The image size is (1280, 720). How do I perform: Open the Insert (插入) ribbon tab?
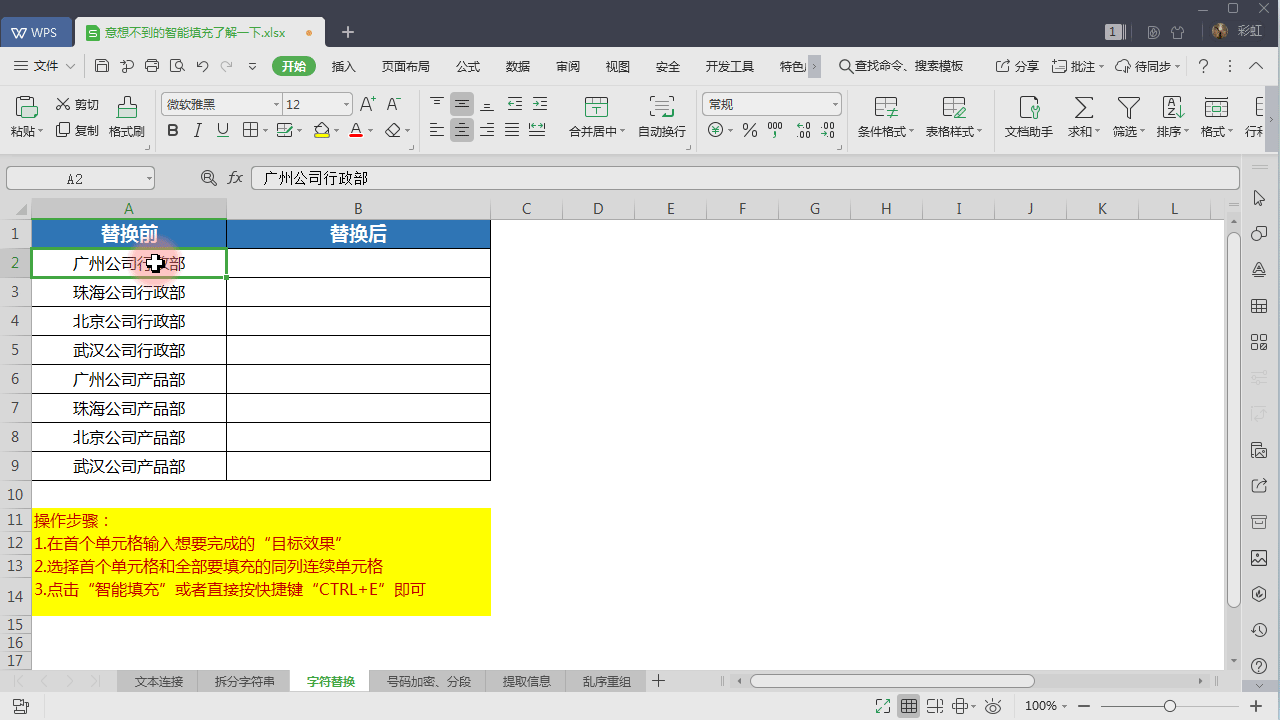click(x=343, y=66)
